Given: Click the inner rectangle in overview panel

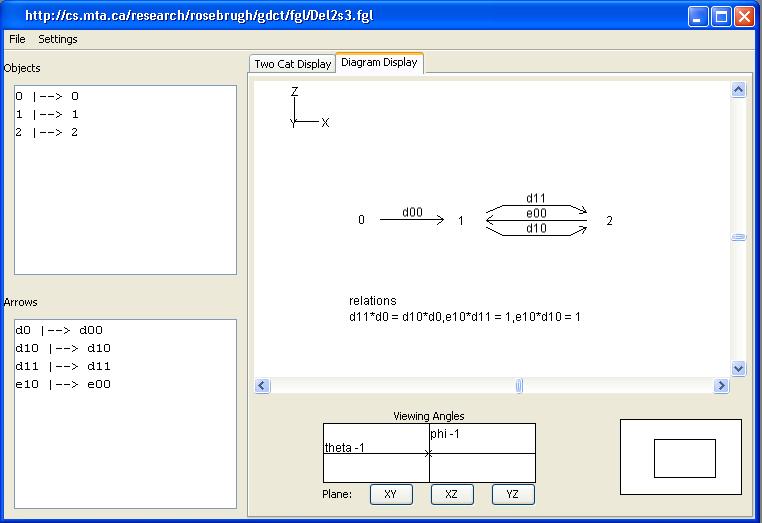Looking at the screenshot, I should [x=685, y=458].
